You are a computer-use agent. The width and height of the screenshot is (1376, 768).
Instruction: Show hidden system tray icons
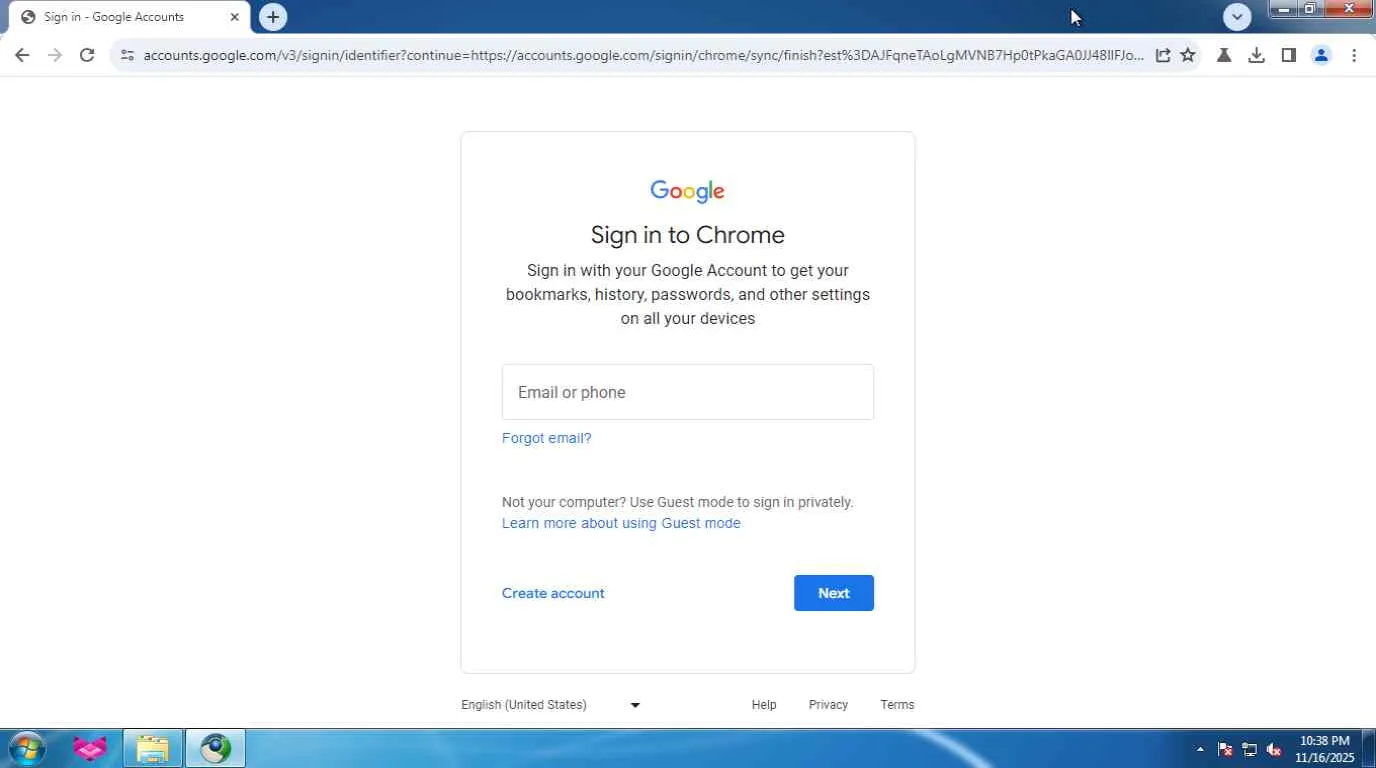[x=1200, y=749]
